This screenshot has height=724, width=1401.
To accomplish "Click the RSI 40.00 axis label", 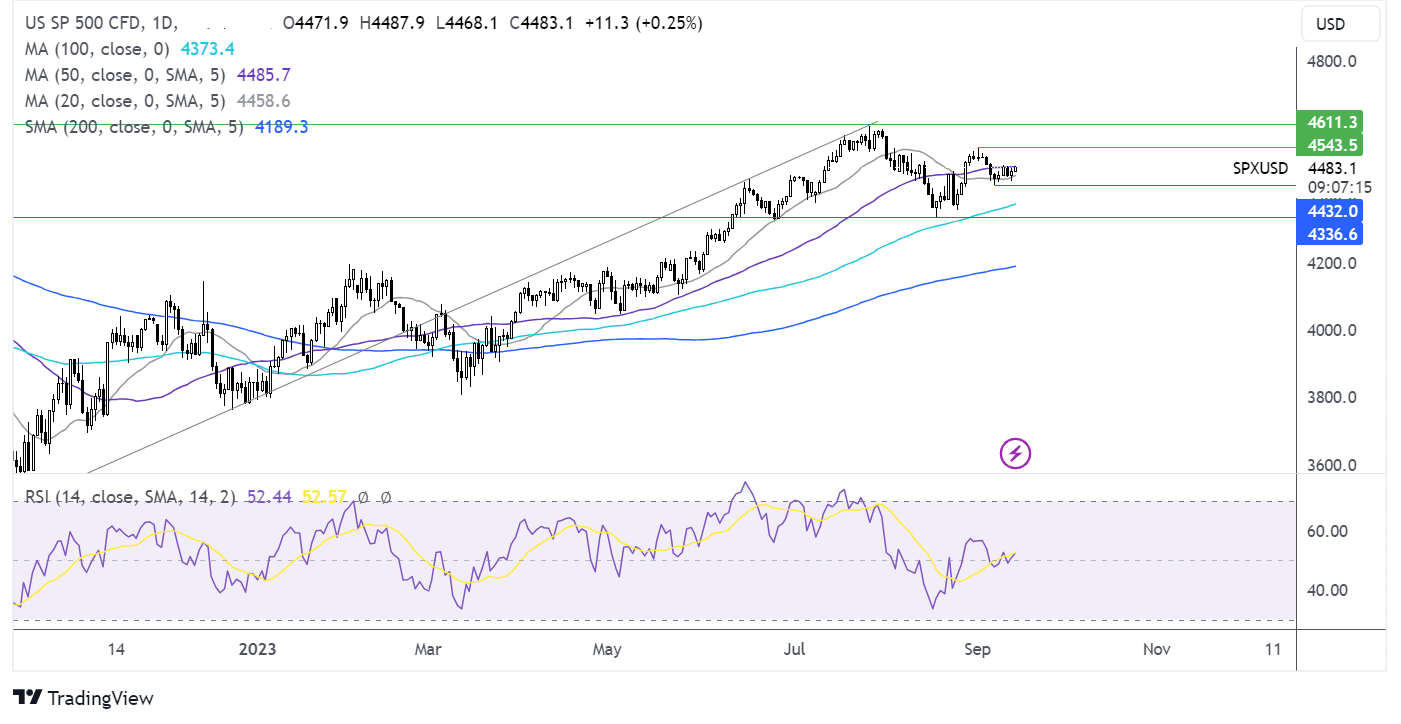I will click(x=1326, y=590).
